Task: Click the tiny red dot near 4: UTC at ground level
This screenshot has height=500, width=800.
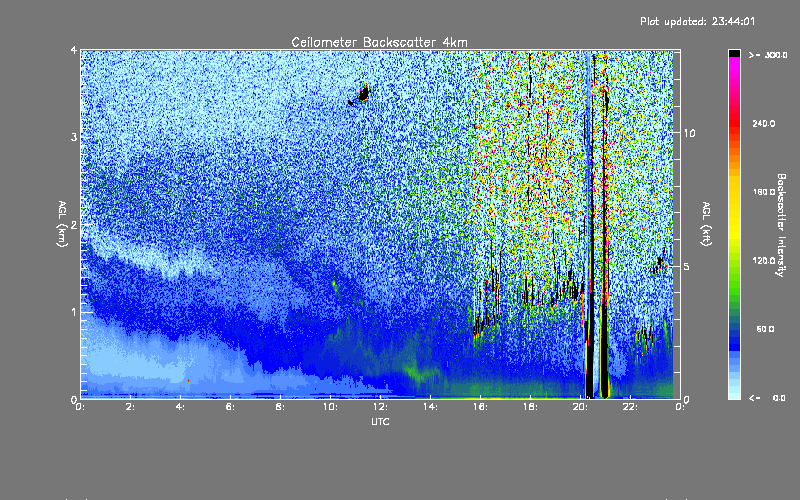Action: (x=188, y=381)
